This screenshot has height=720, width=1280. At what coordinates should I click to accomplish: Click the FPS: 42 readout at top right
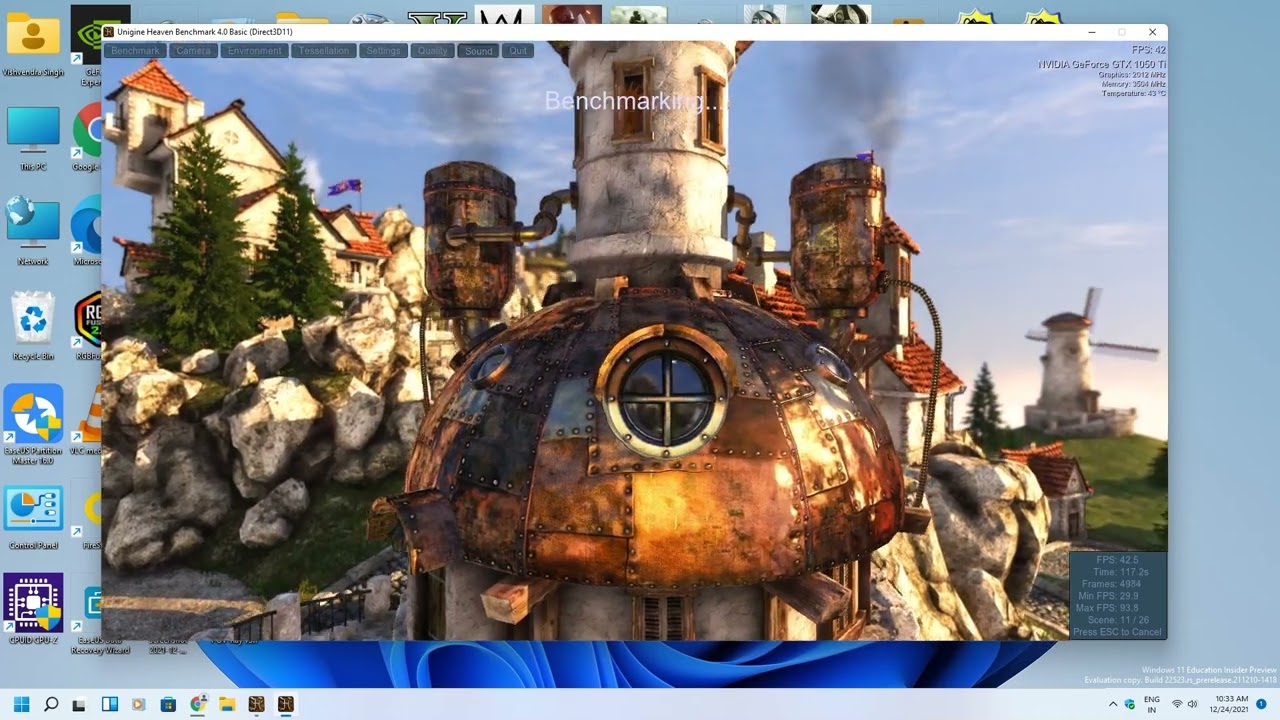1148,50
